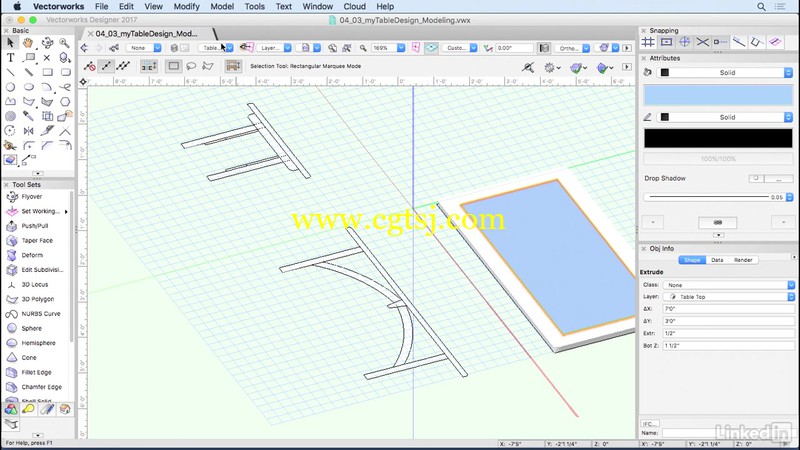The height and width of the screenshot is (450, 800).
Task: Toggle Smart Edge snapping
Action: pyautogui.click(x=757, y=42)
